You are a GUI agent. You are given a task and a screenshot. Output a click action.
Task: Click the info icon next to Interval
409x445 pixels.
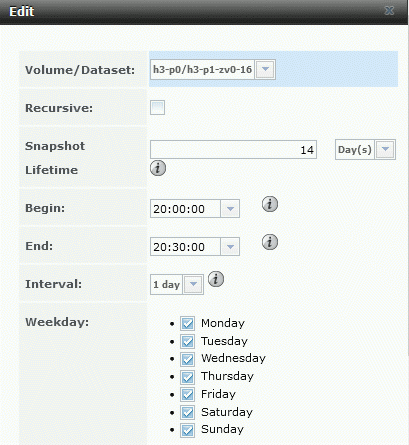click(x=216, y=279)
